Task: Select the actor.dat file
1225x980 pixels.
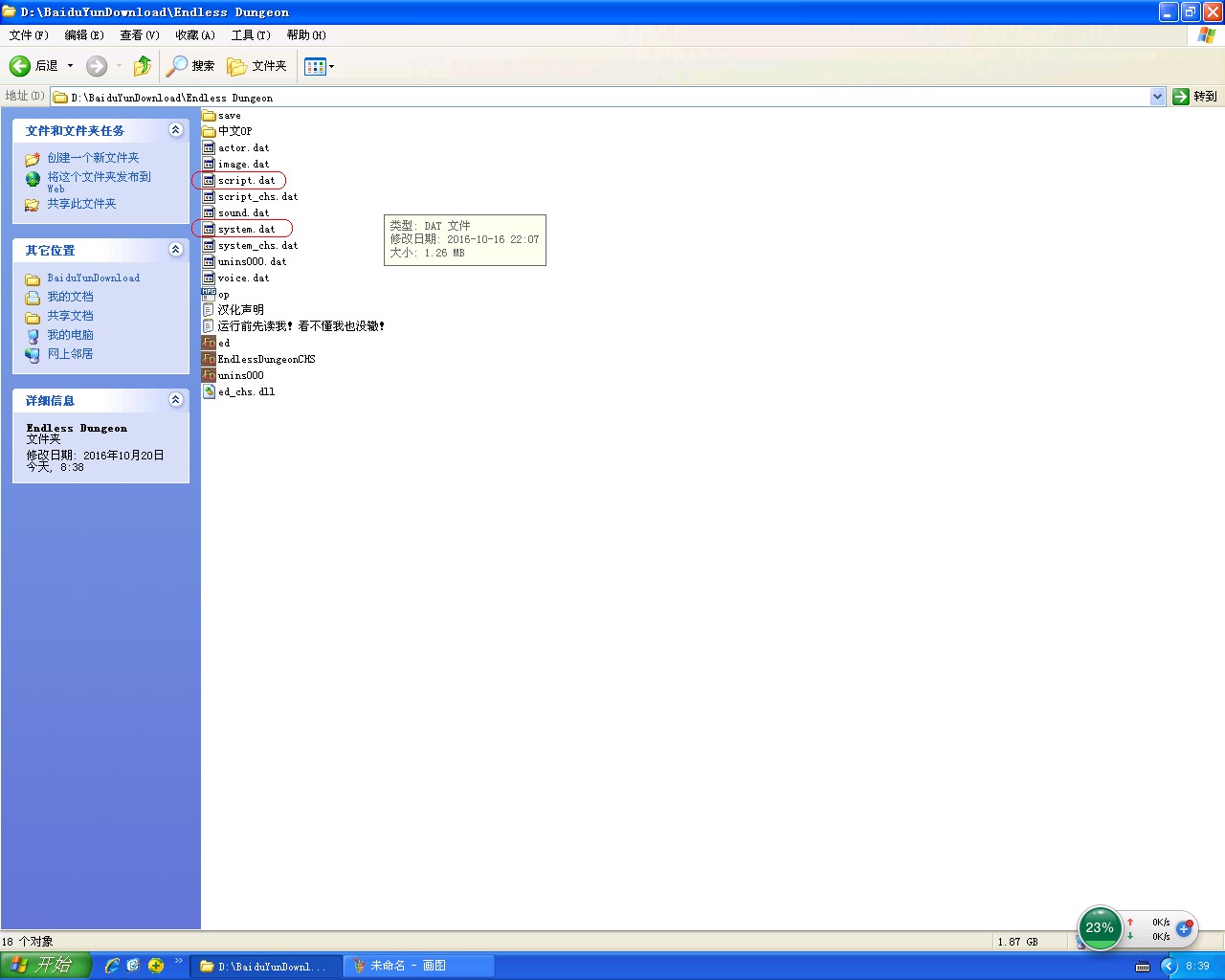Action: pos(235,148)
